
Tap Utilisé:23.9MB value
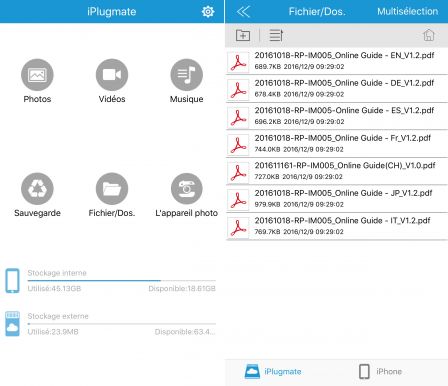[x=53, y=332]
